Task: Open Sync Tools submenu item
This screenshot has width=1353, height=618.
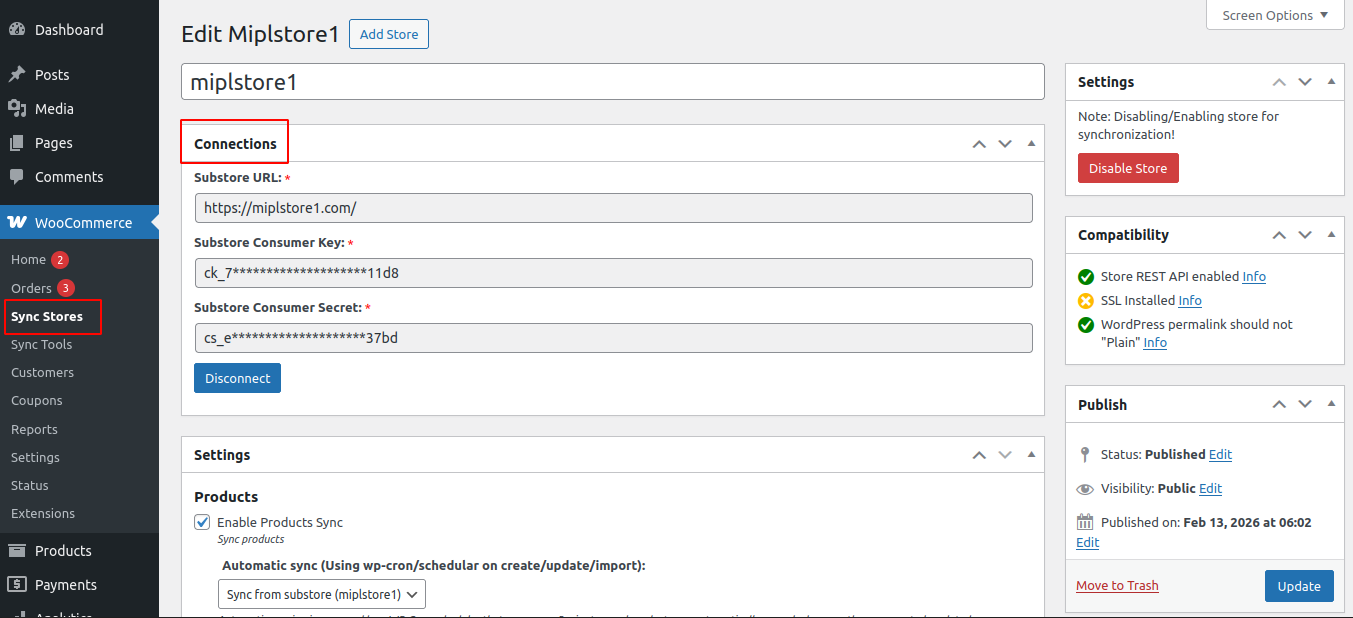Action: click(41, 344)
